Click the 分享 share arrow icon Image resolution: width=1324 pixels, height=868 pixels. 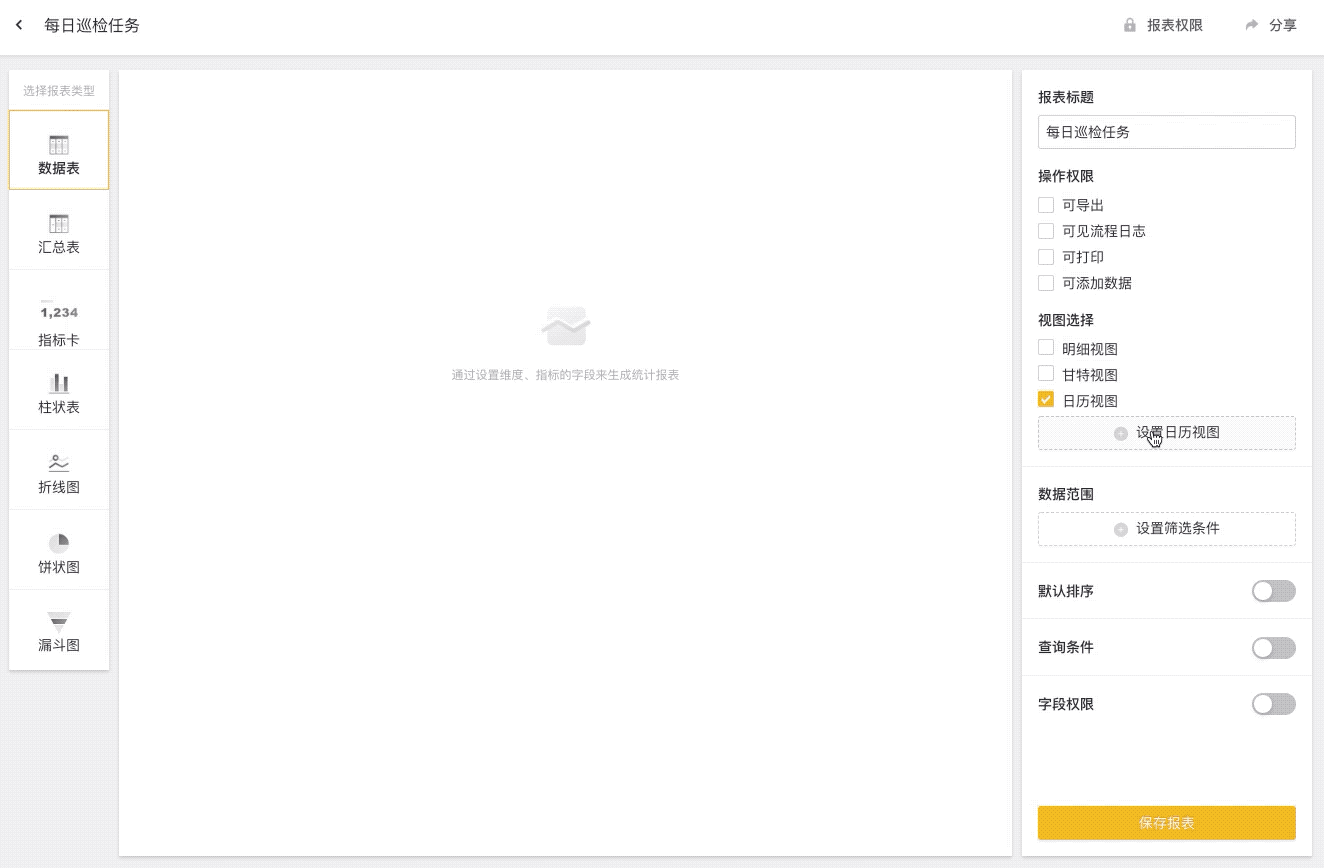[x=1252, y=25]
